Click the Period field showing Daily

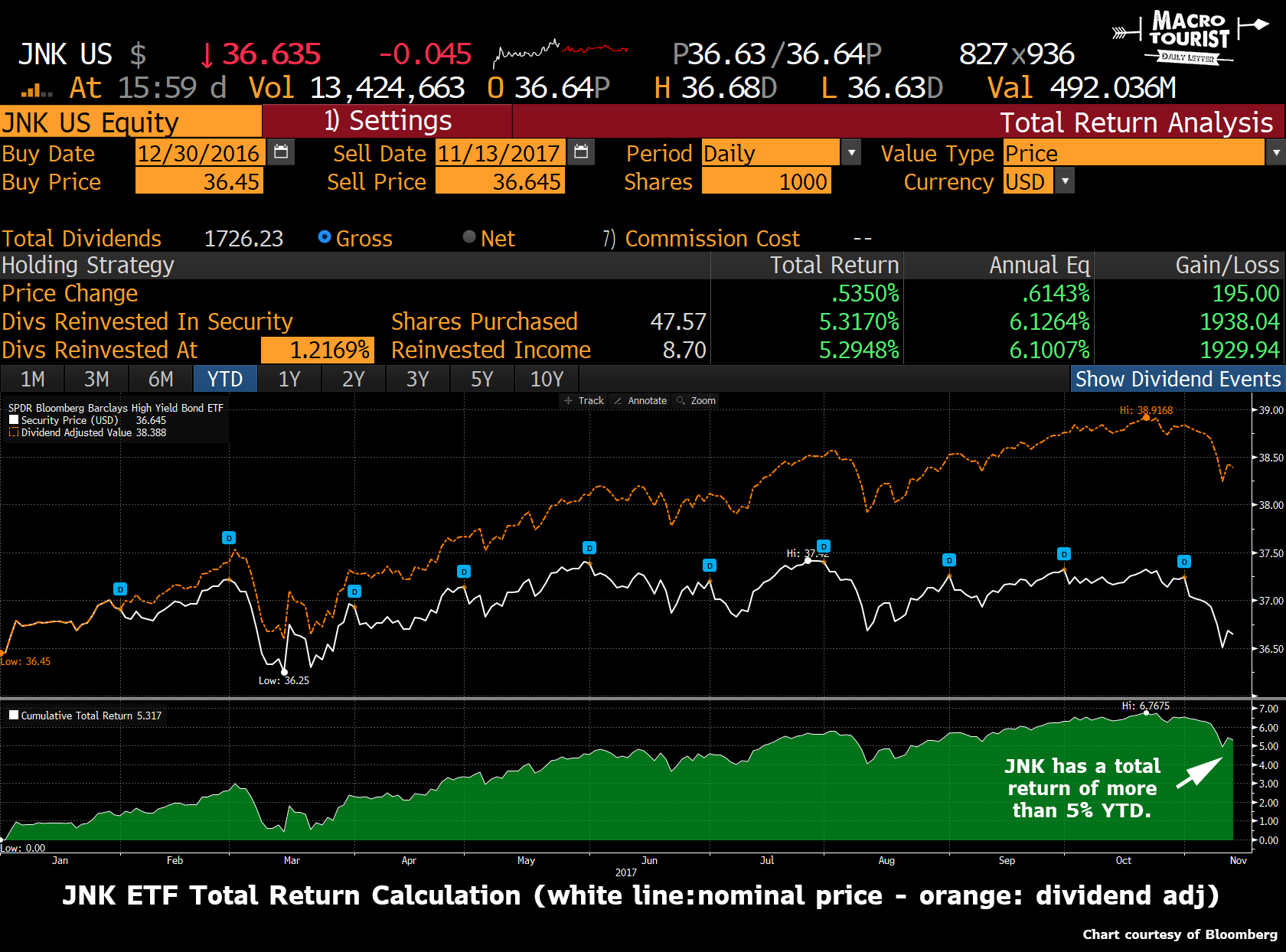(771, 153)
